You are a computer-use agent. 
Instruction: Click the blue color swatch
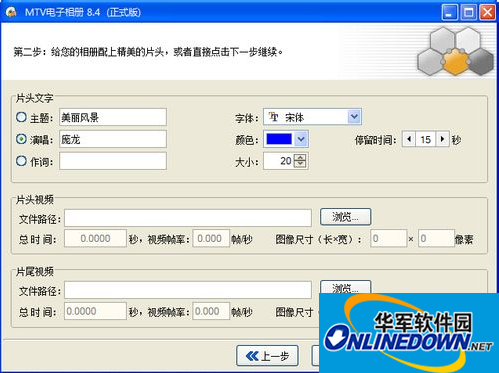279,139
